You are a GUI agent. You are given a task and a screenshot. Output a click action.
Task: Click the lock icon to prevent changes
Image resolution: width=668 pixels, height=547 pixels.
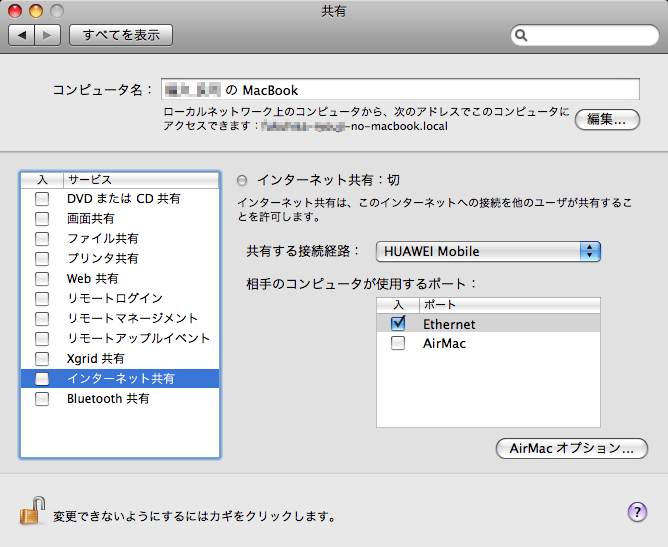point(32,512)
